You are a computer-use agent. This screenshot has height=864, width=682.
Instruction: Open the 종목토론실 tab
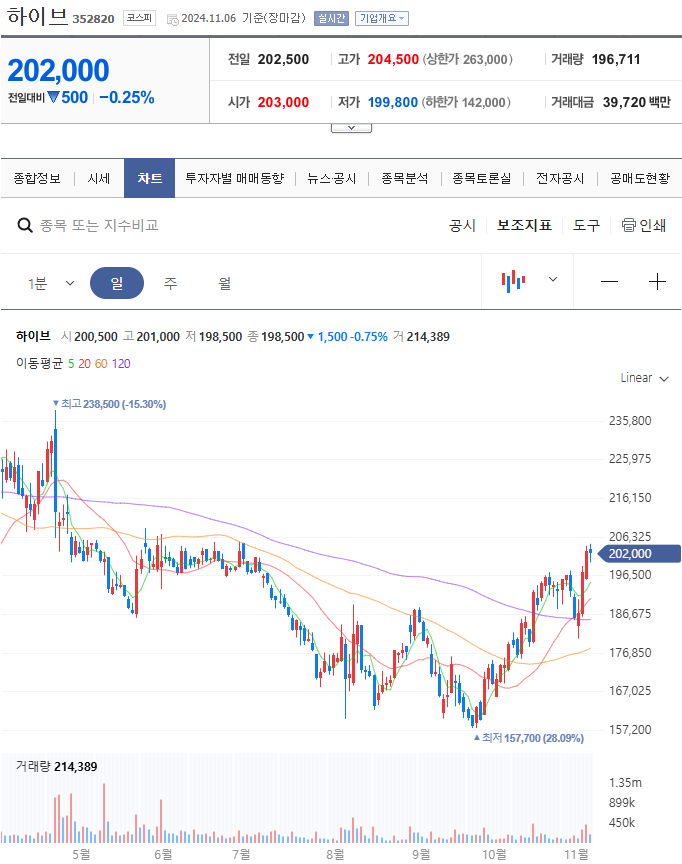coord(481,178)
